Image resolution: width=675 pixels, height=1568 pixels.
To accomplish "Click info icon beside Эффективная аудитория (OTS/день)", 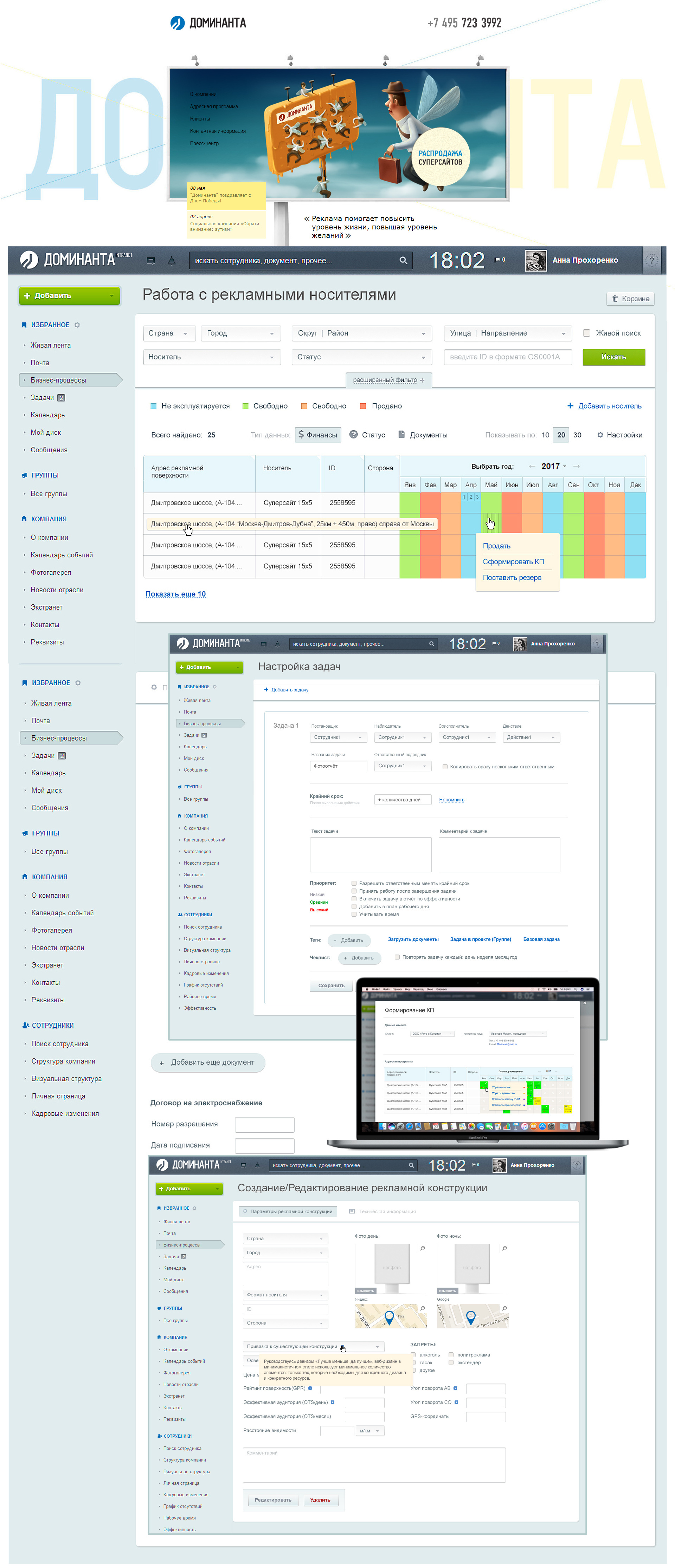I will click(332, 1403).
